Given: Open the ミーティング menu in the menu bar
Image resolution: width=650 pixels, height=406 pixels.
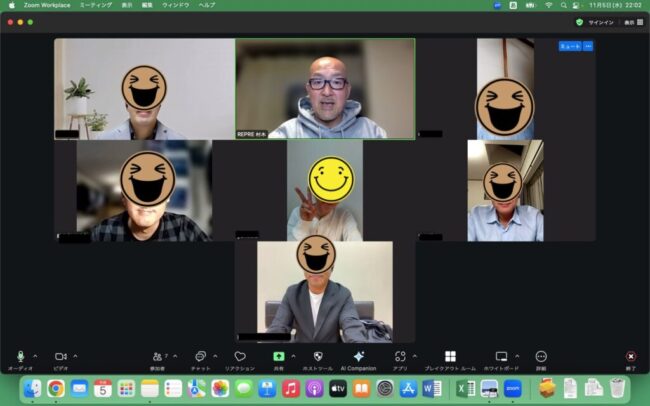Looking at the screenshot, I should 96,5.
